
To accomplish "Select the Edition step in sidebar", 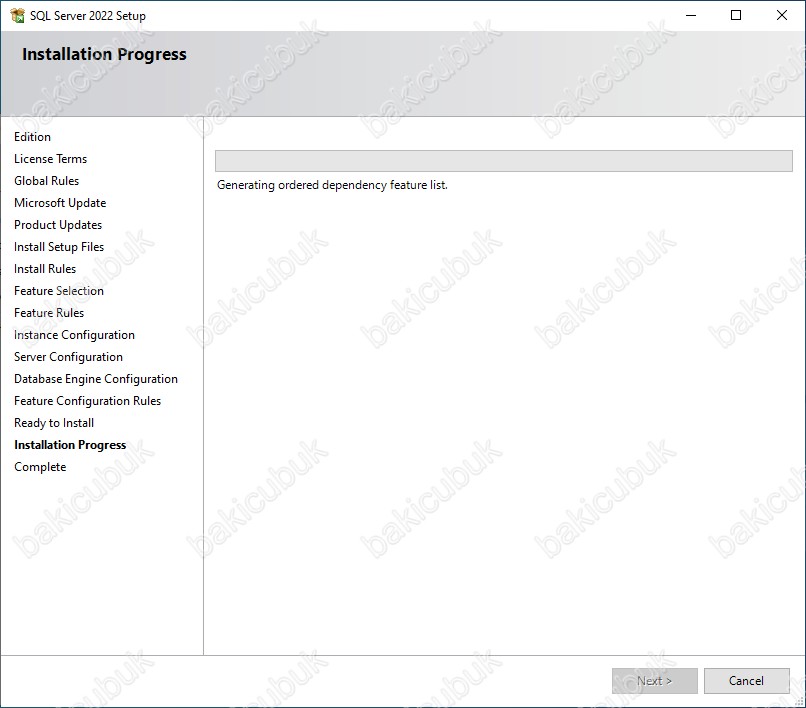I will point(32,137).
